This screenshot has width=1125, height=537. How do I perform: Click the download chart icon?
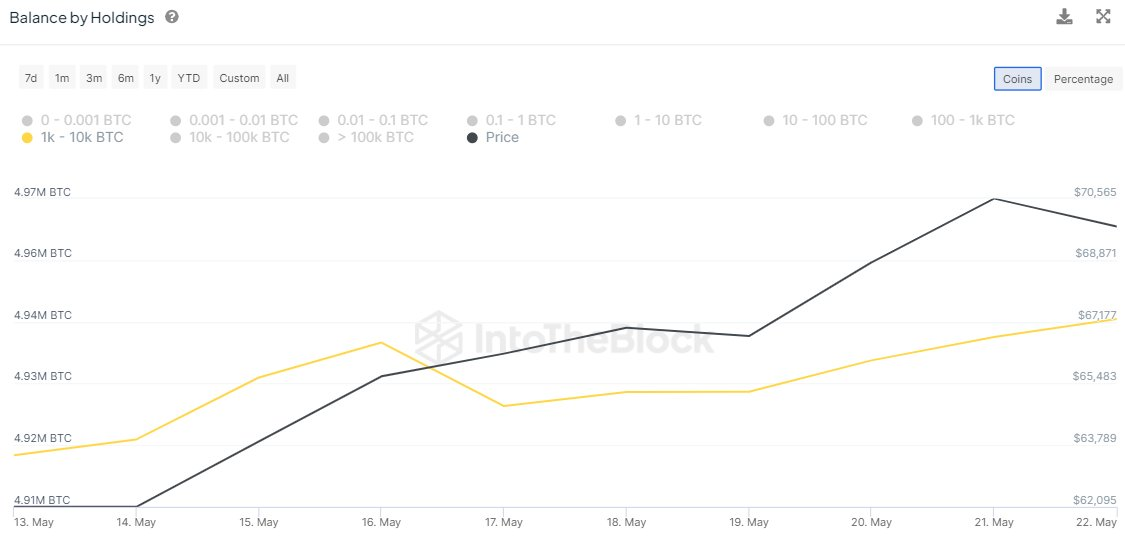pos(1064,17)
